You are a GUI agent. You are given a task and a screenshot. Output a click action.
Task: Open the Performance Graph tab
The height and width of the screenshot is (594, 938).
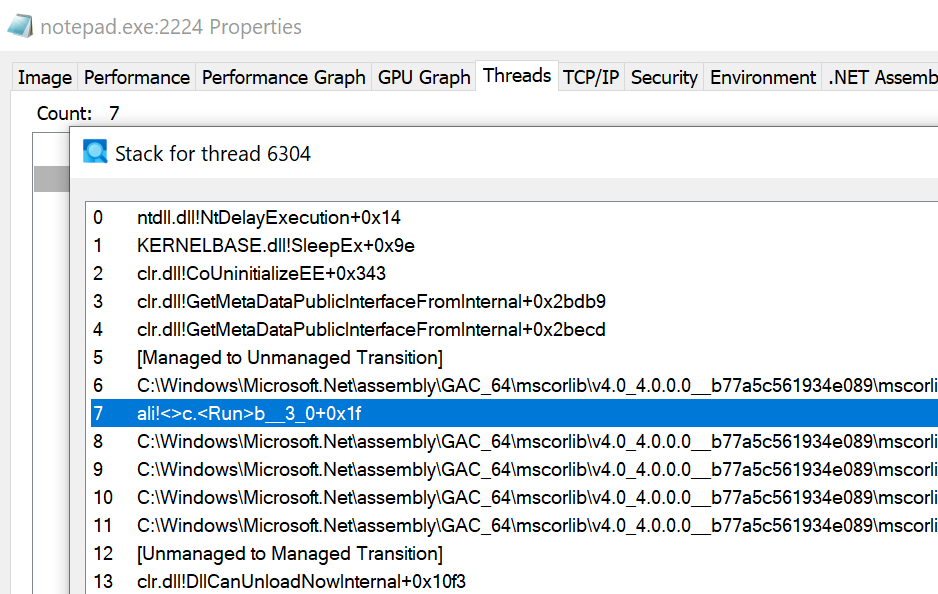pos(284,77)
